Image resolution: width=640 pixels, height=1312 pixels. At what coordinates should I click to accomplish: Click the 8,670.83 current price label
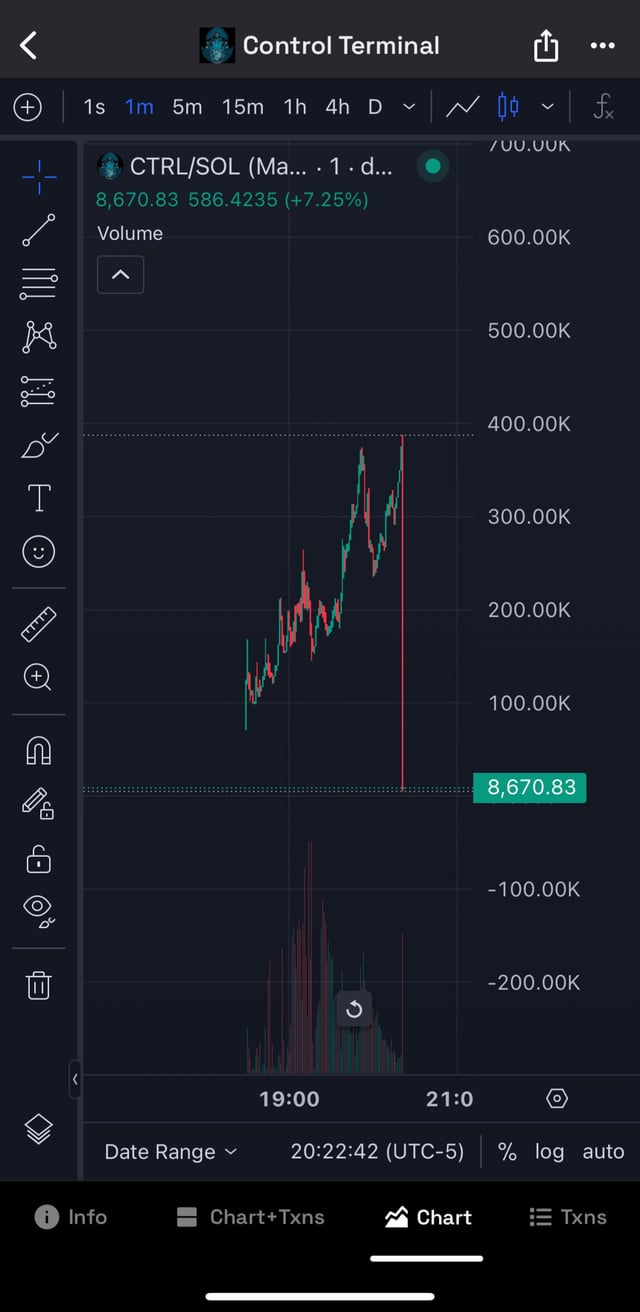pyautogui.click(x=531, y=787)
